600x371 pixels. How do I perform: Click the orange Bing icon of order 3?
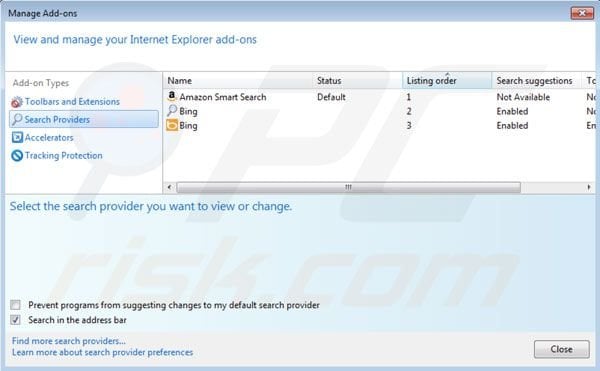point(172,125)
